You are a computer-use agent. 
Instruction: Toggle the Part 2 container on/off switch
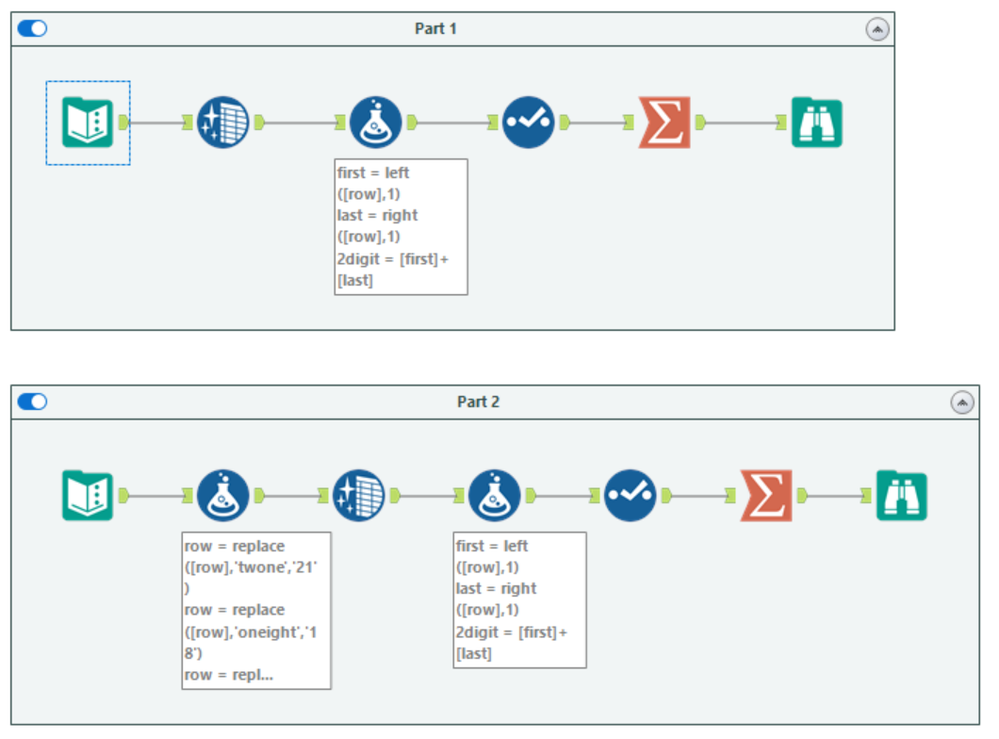pyautogui.click(x=32, y=402)
